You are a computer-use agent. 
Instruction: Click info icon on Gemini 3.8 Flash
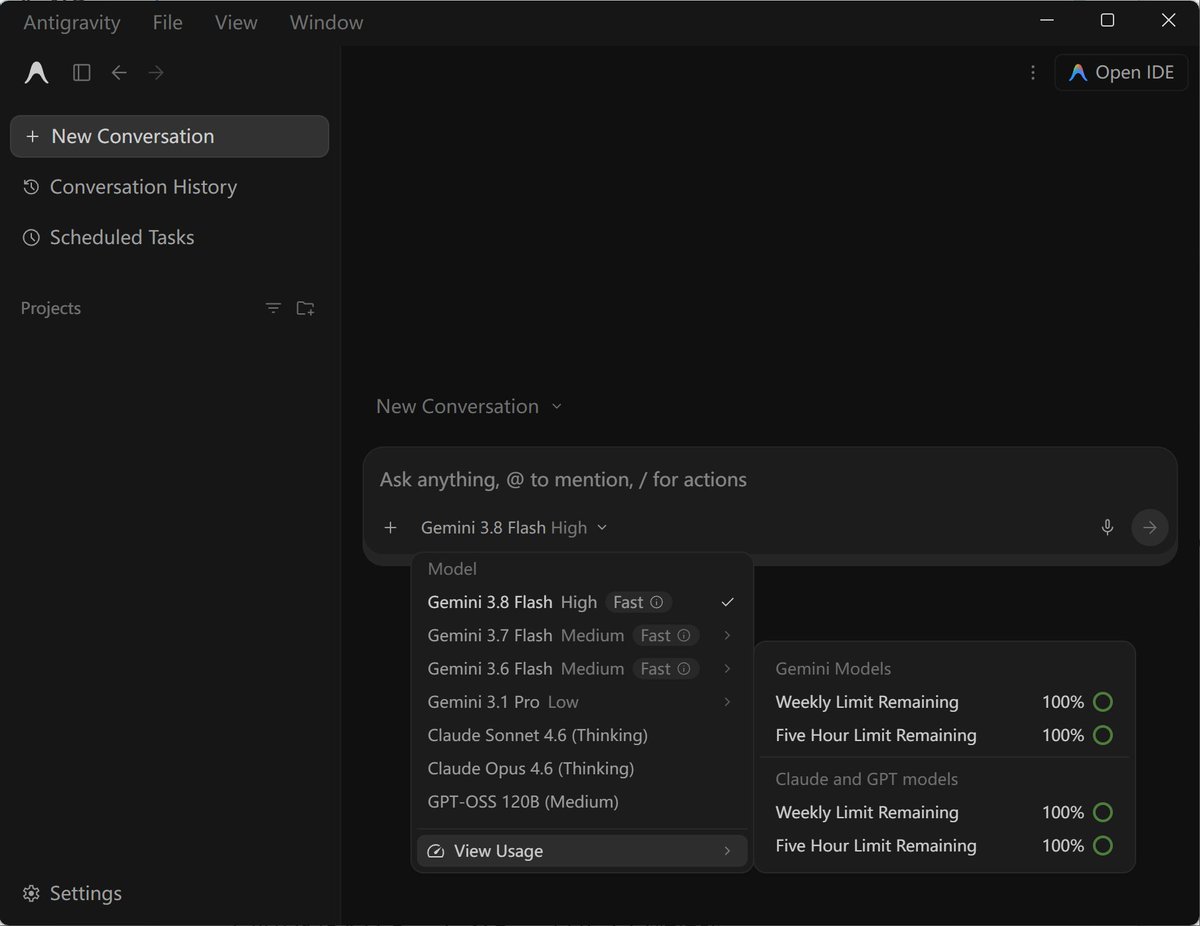657,602
